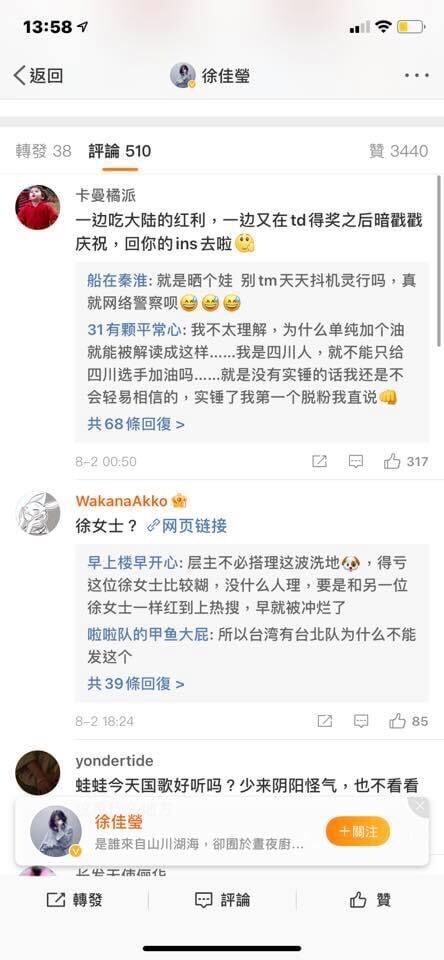Expand 共39條回復 replies

point(136,683)
